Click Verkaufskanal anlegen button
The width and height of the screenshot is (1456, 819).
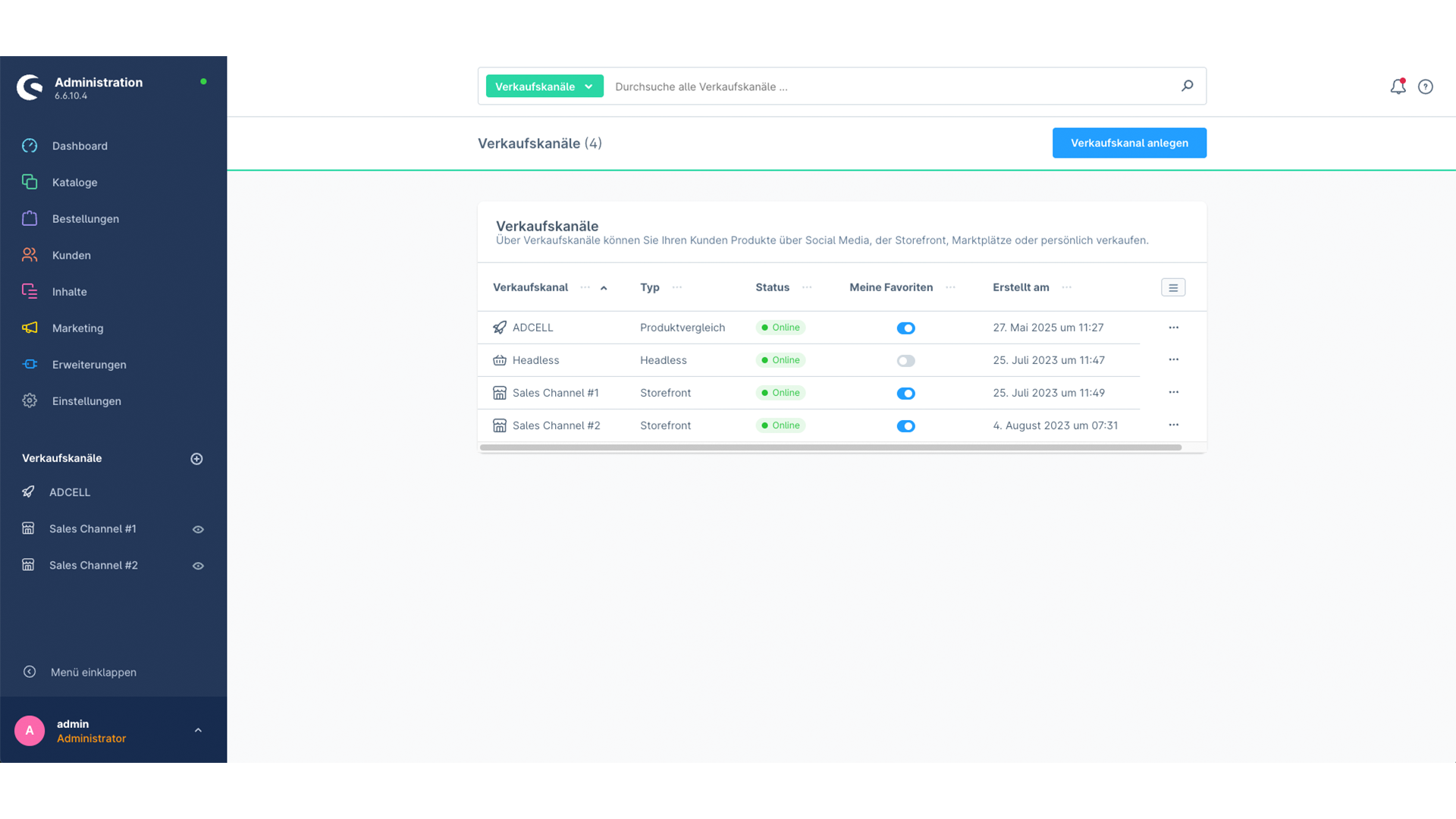(1128, 143)
